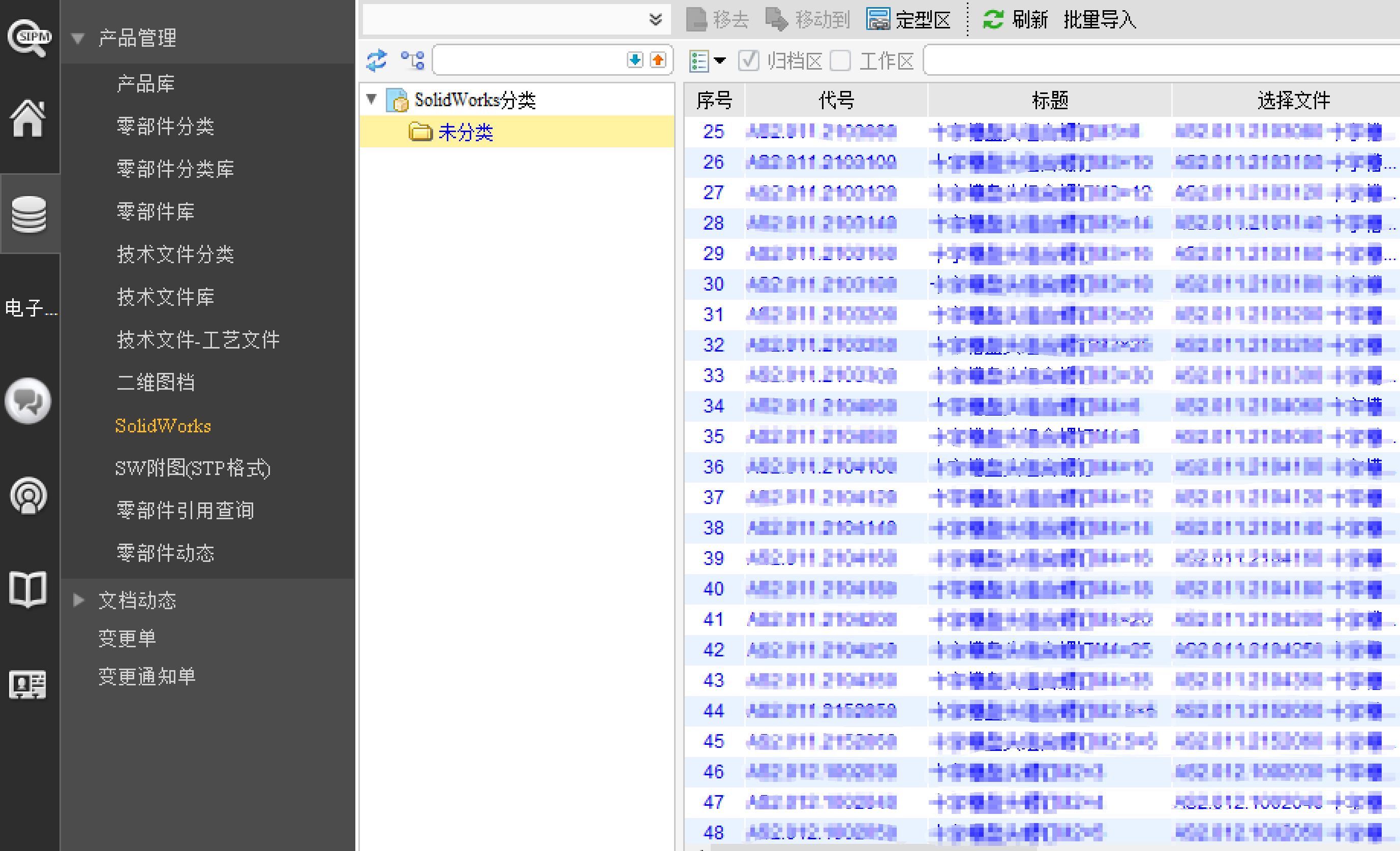Click the 批量导入 button
The image size is (1400, 851).
1100,20
